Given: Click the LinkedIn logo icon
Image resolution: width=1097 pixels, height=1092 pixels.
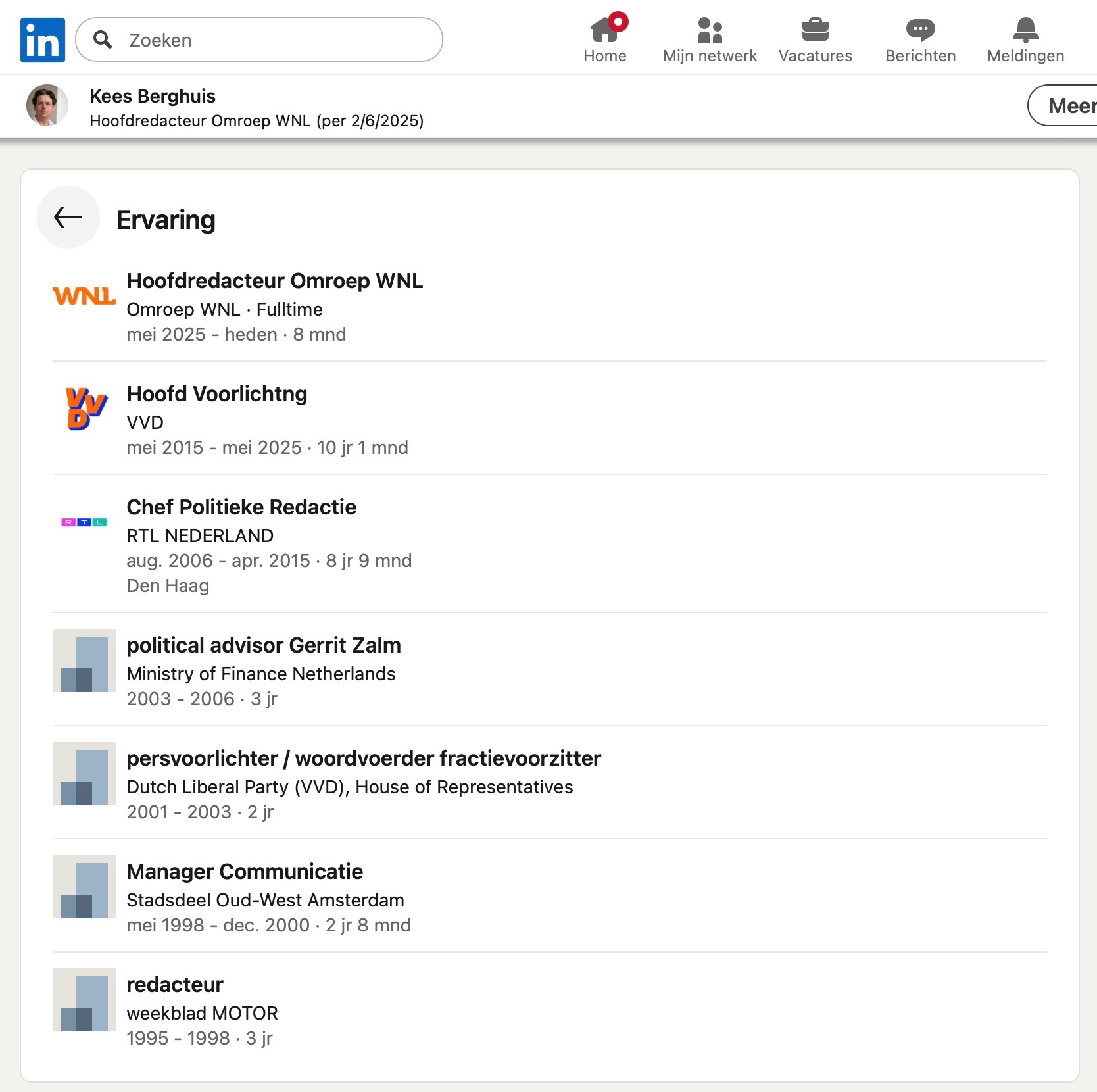Looking at the screenshot, I should 43,40.
